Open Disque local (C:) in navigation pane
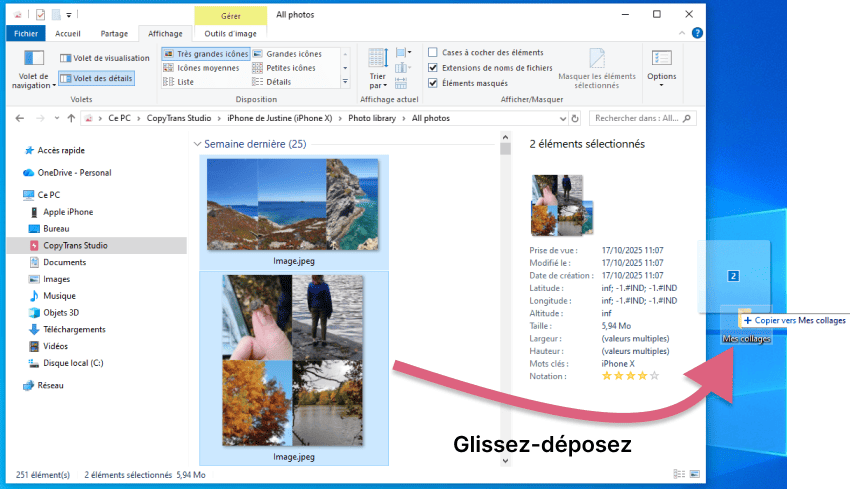Viewport: 850px width, 490px height. coord(66,363)
